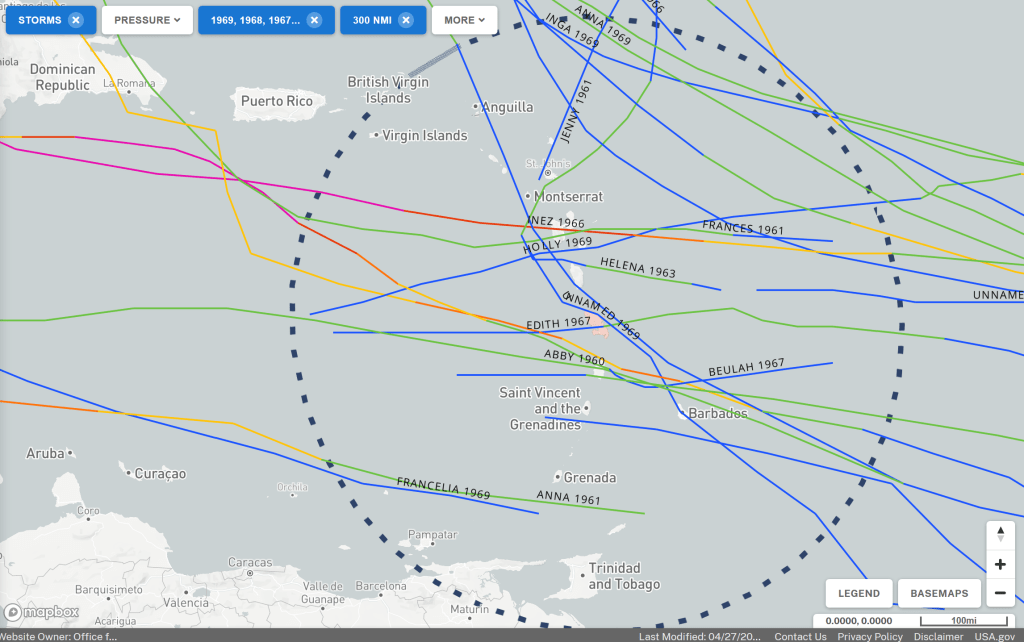
Task: Open the Contact Us link
Action: [800, 636]
